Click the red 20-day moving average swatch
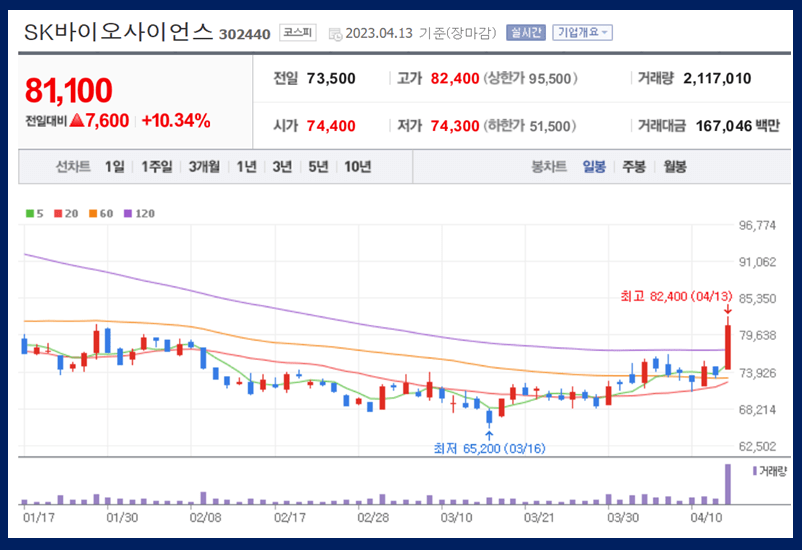The width and height of the screenshot is (802, 550). [x=58, y=213]
